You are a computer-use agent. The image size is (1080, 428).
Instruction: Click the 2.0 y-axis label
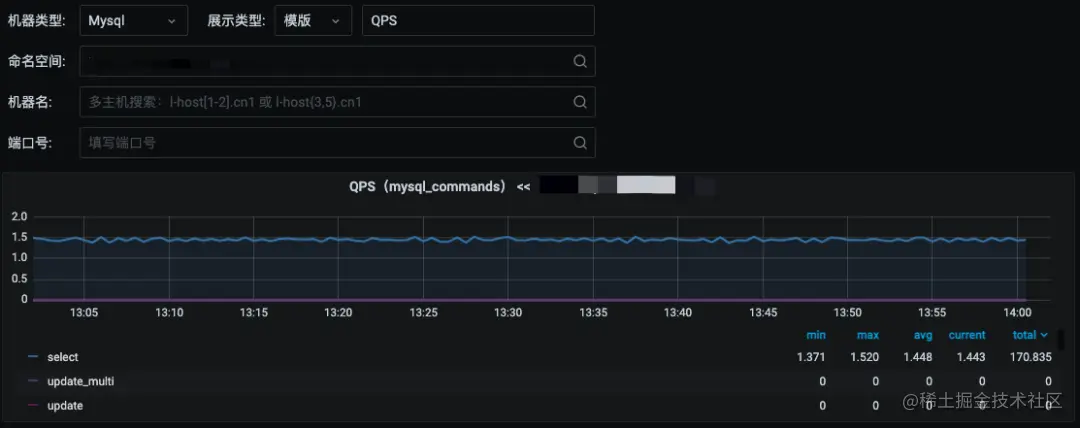19,216
